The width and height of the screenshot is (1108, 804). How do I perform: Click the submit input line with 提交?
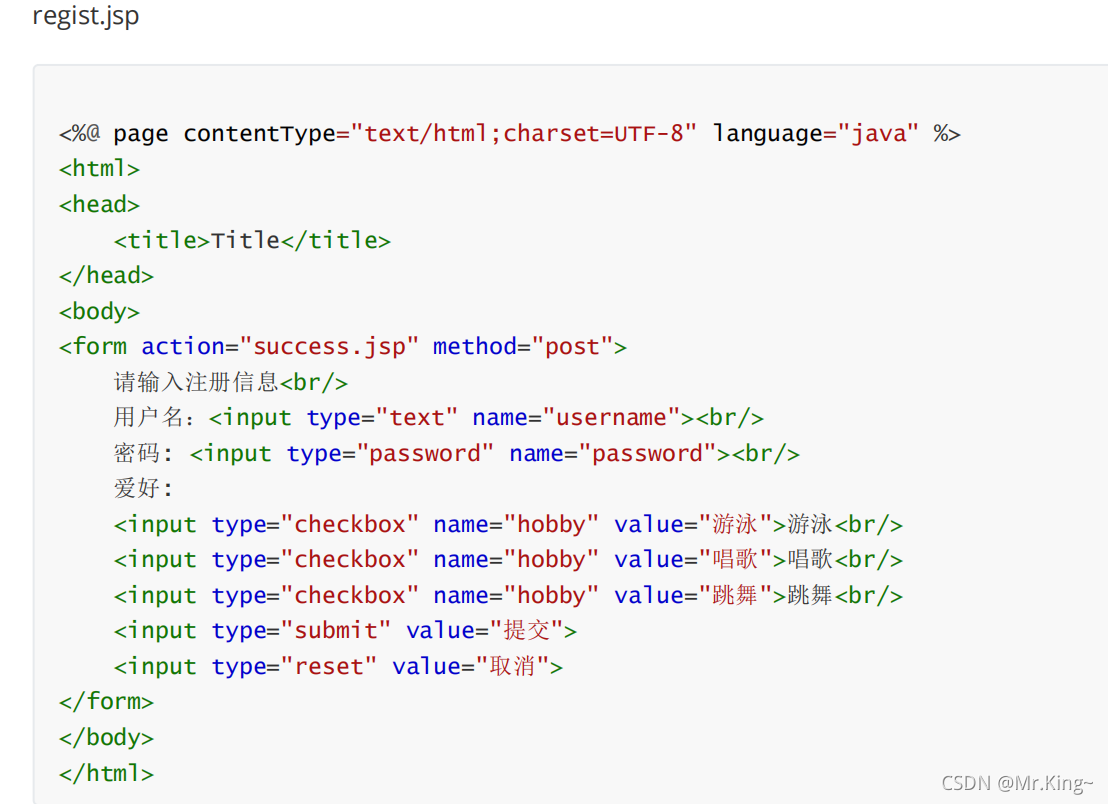point(346,630)
